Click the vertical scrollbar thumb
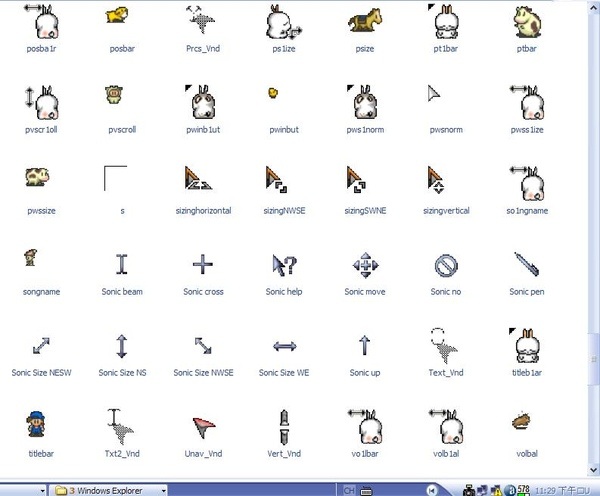600x496 pixels. pyautogui.click(x=593, y=359)
